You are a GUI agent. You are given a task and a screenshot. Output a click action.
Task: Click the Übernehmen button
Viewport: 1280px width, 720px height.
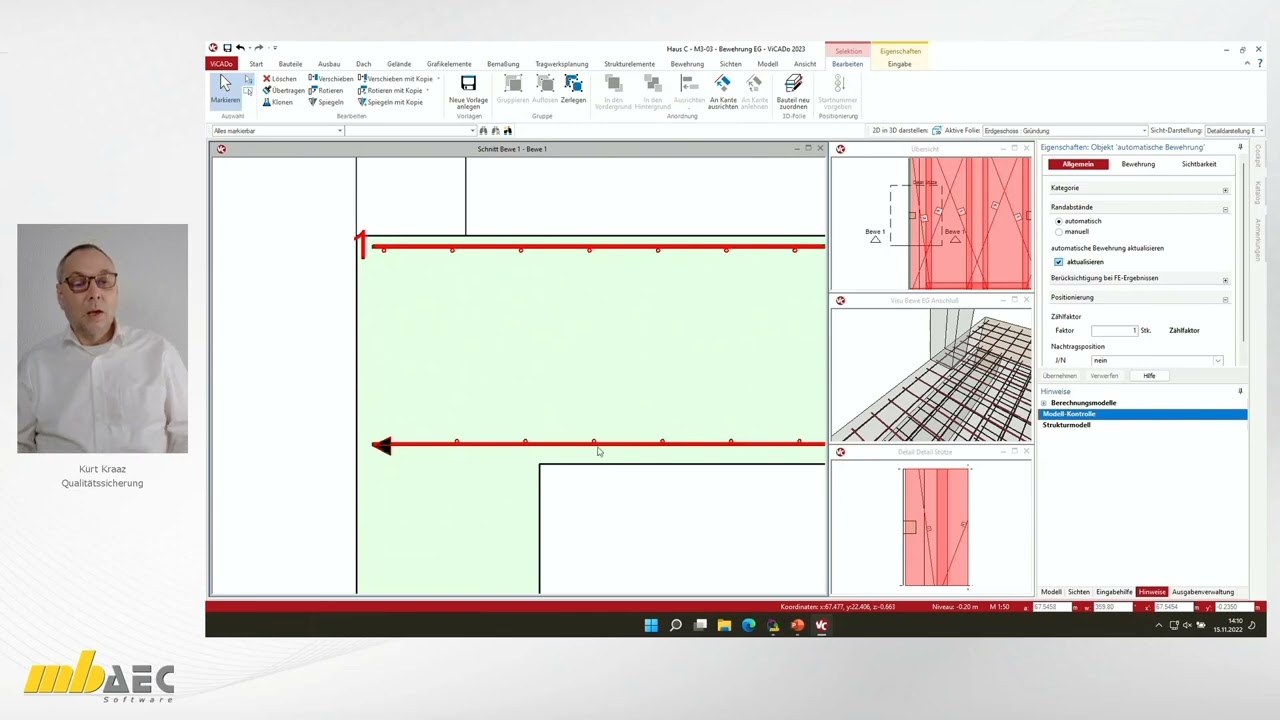pos(1060,376)
